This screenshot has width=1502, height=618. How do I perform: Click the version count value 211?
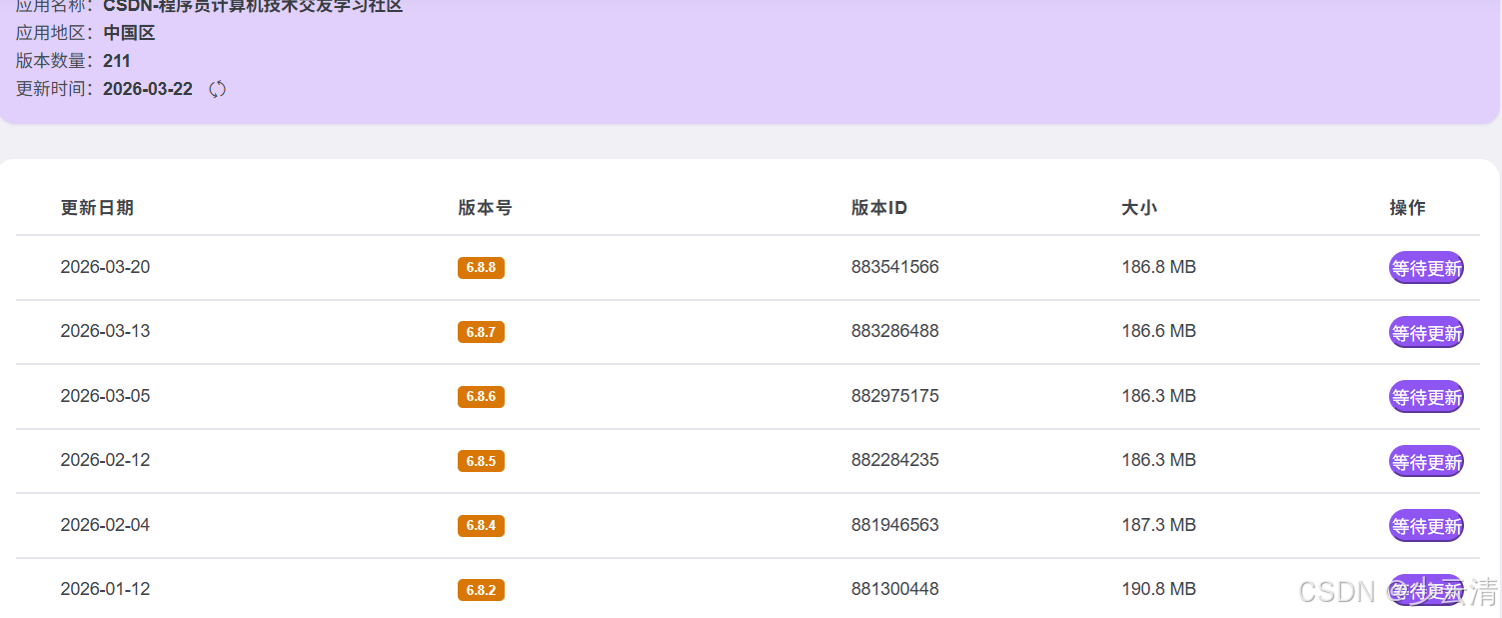tap(117, 61)
